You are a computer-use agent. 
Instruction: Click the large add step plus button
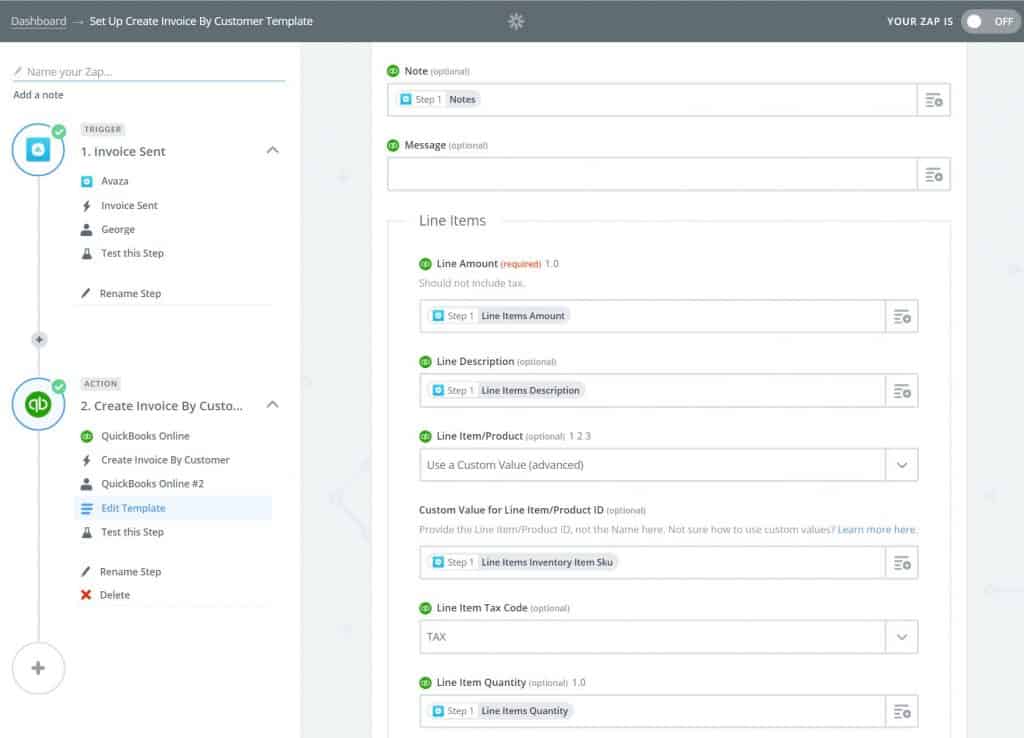[x=38, y=668]
